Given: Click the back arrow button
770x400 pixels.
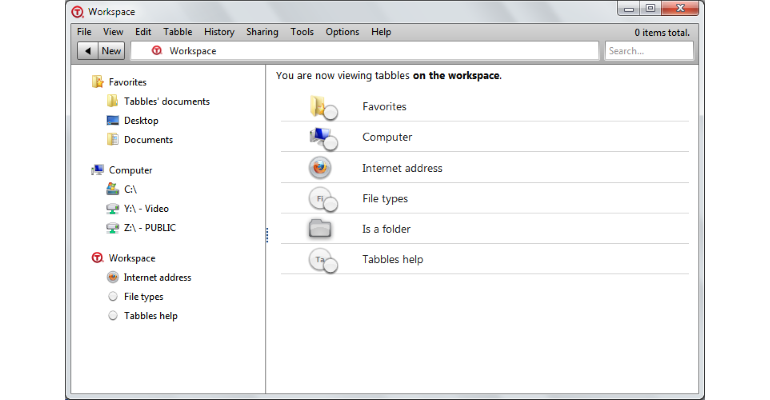Looking at the screenshot, I should point(88,51).
